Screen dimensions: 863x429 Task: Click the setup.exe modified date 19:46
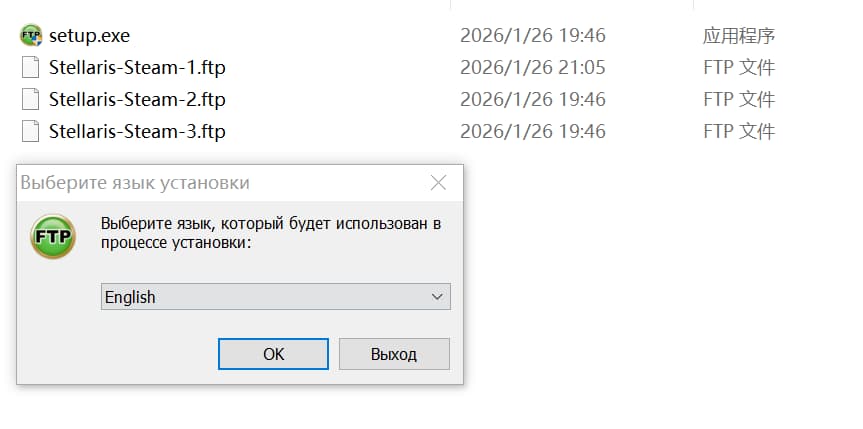coord(532,36)
